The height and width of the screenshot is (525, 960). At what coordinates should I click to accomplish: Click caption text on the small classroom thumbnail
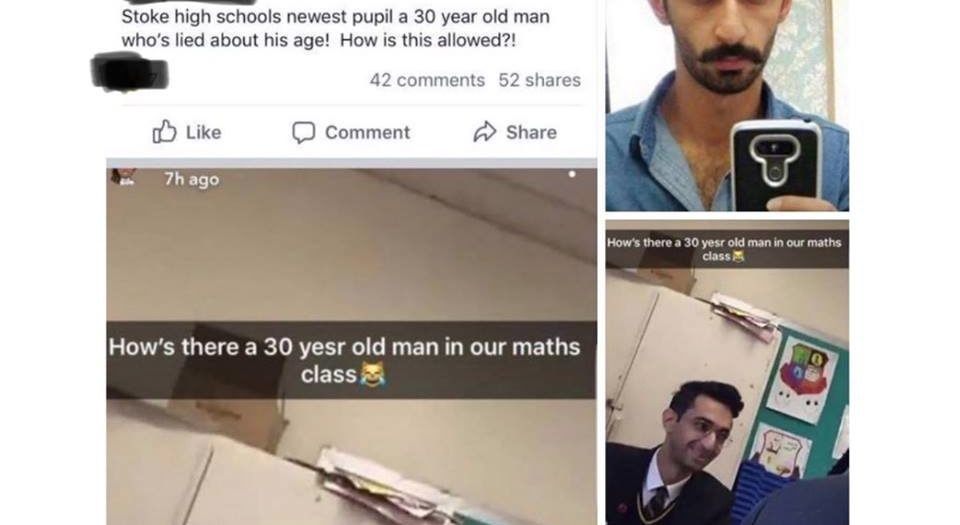coord(724,249)
